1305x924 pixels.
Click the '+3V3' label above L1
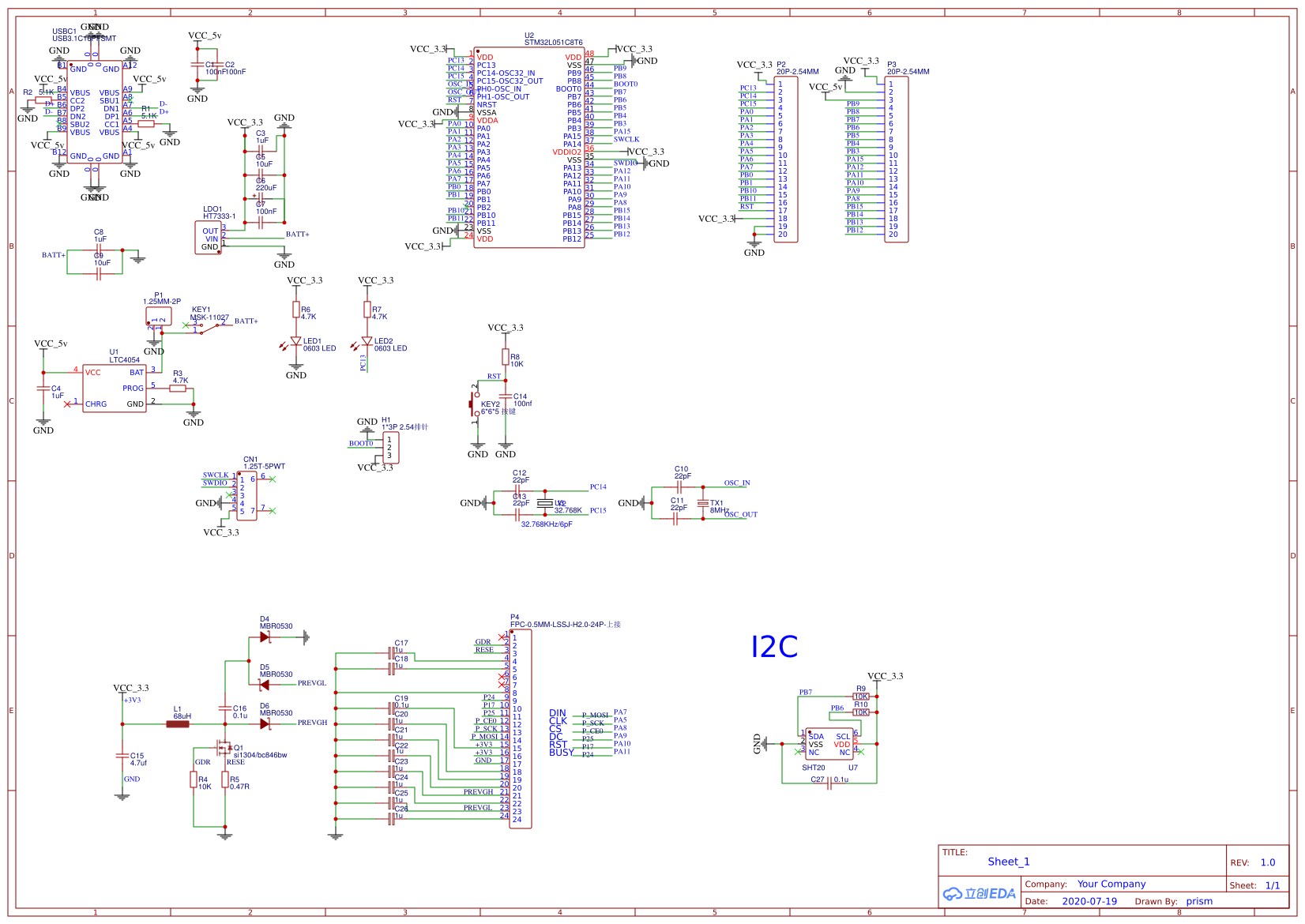point(132,700)
